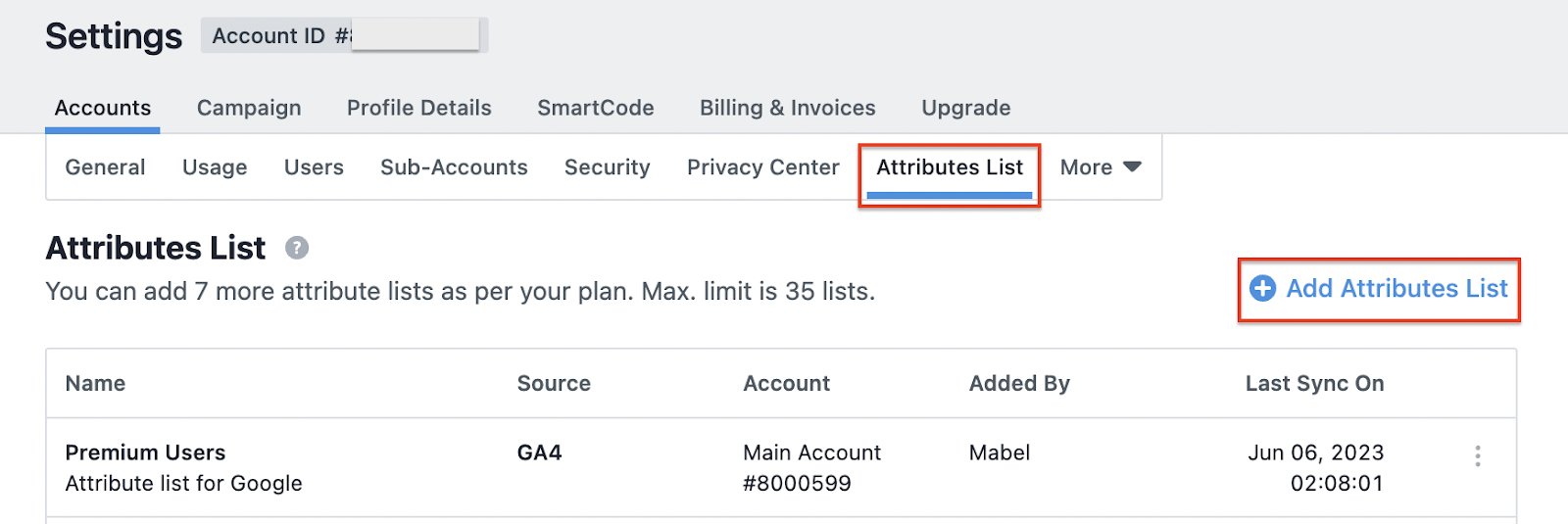Expand the More dropdown arrow
Image resolution: width=1568 pixels, height=524 pixels.
(x=1132, y=167)
